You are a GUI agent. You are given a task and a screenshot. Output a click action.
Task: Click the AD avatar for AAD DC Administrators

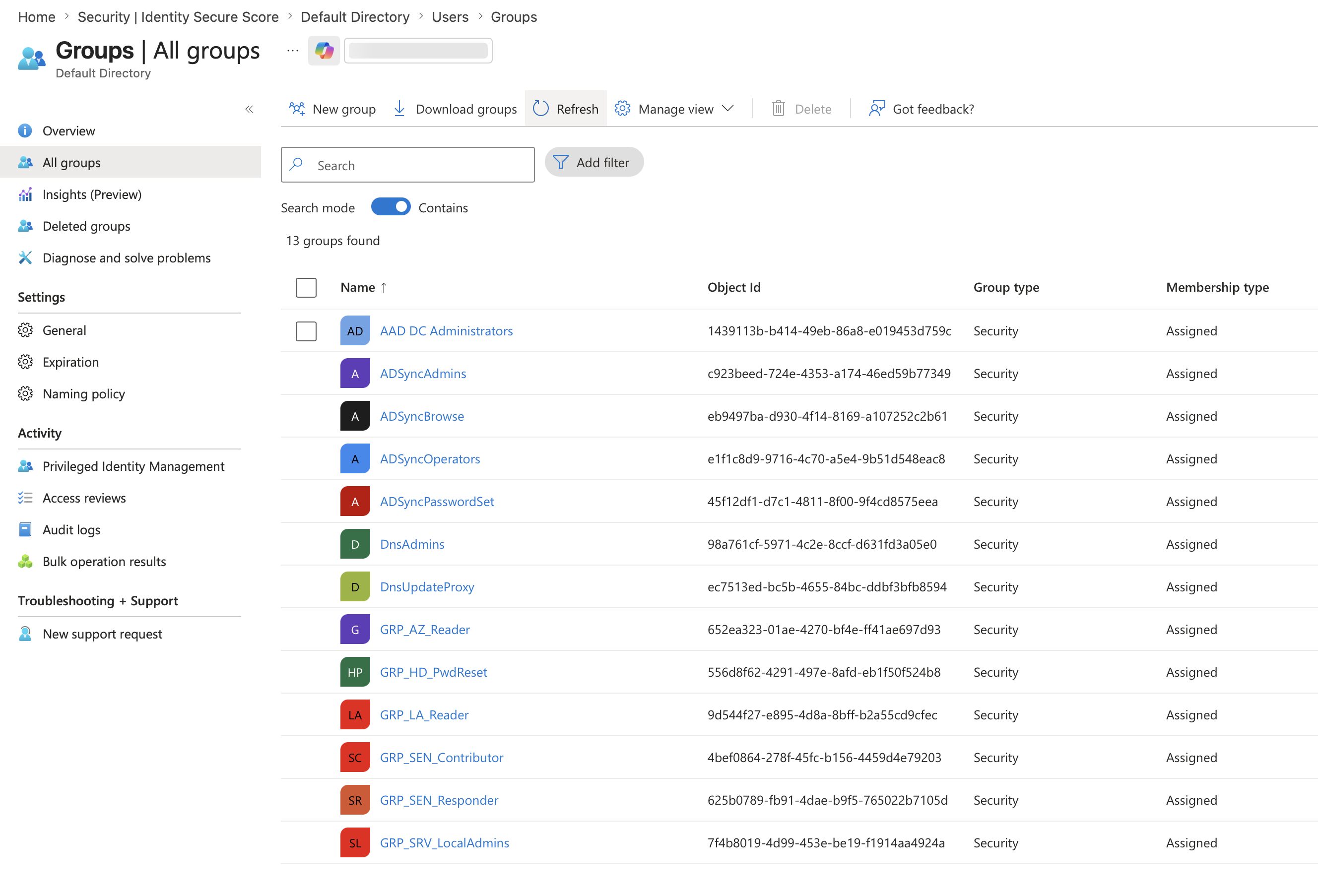355,331
